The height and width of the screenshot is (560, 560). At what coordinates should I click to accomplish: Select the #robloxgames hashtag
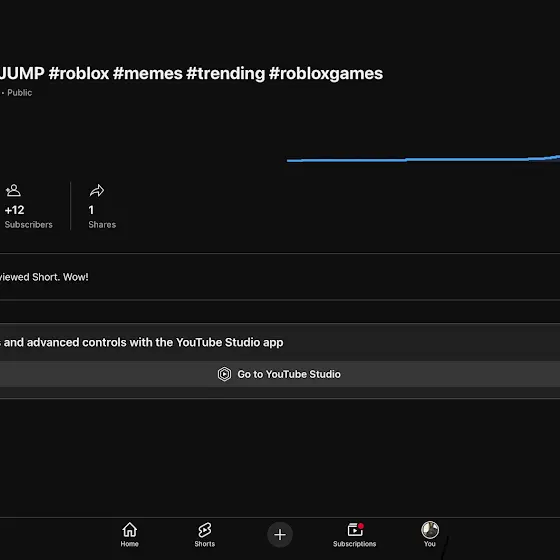[x=326, y=74]
